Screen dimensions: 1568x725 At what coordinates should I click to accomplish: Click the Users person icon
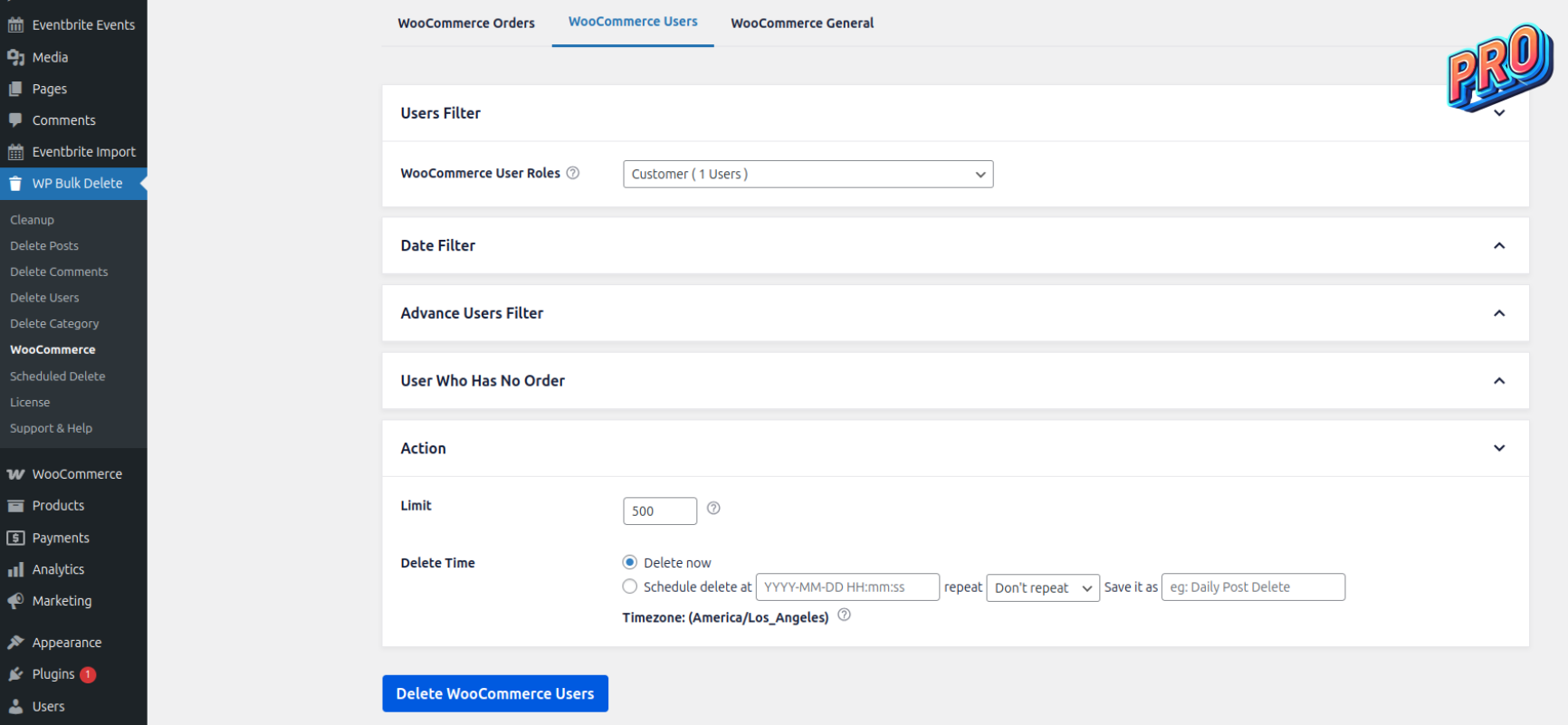coord(15,706)
